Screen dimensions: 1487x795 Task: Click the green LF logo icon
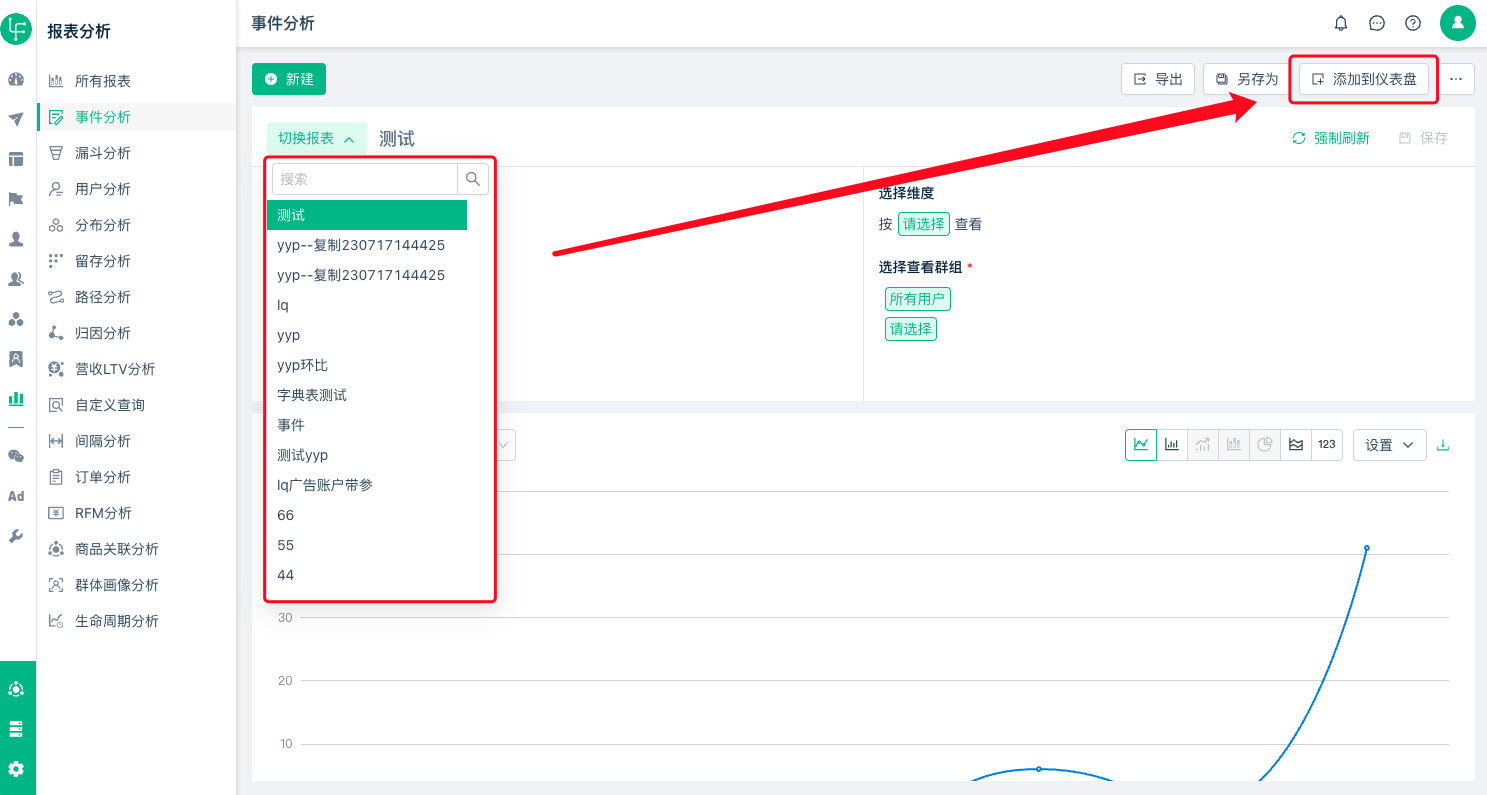tap(16, 29)
